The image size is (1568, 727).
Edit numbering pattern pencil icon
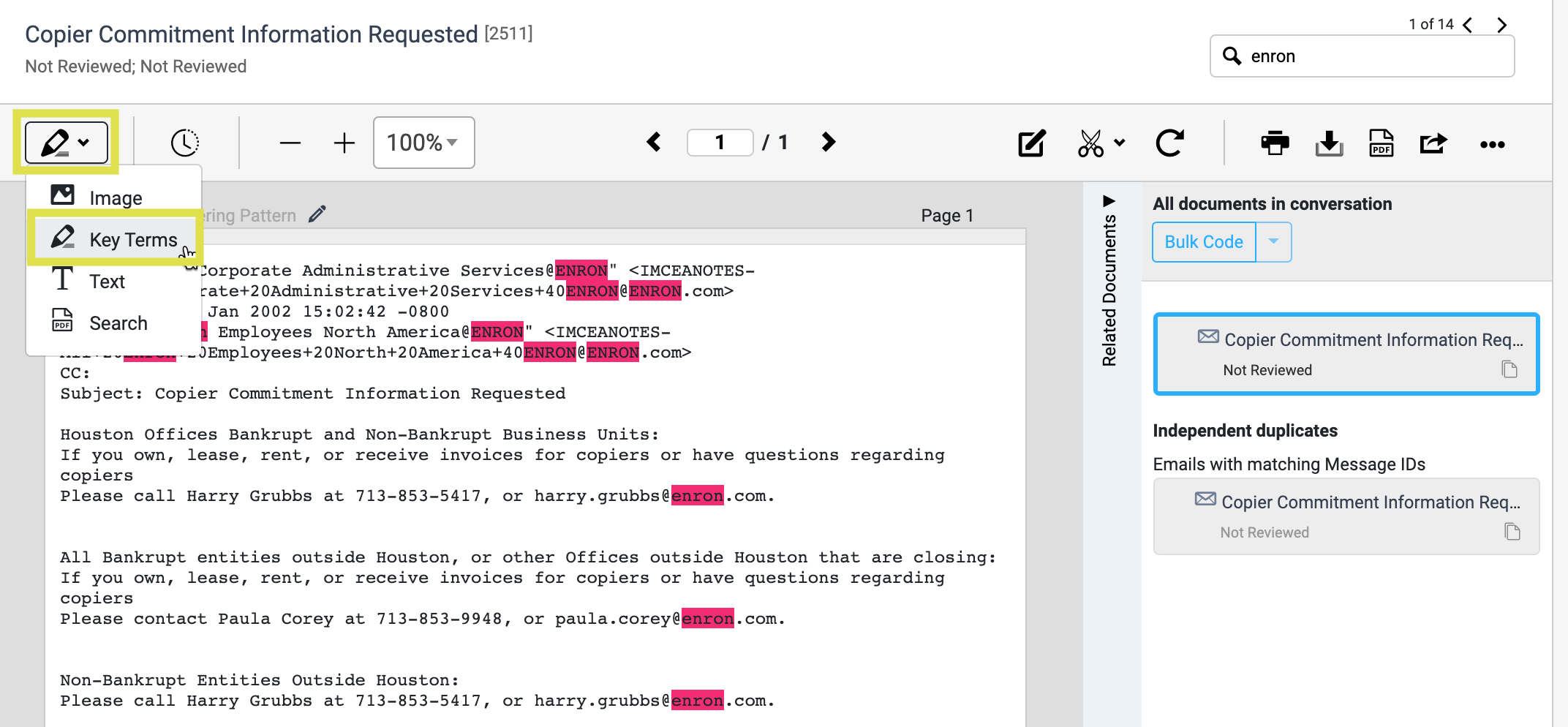(x=317, y=214)
